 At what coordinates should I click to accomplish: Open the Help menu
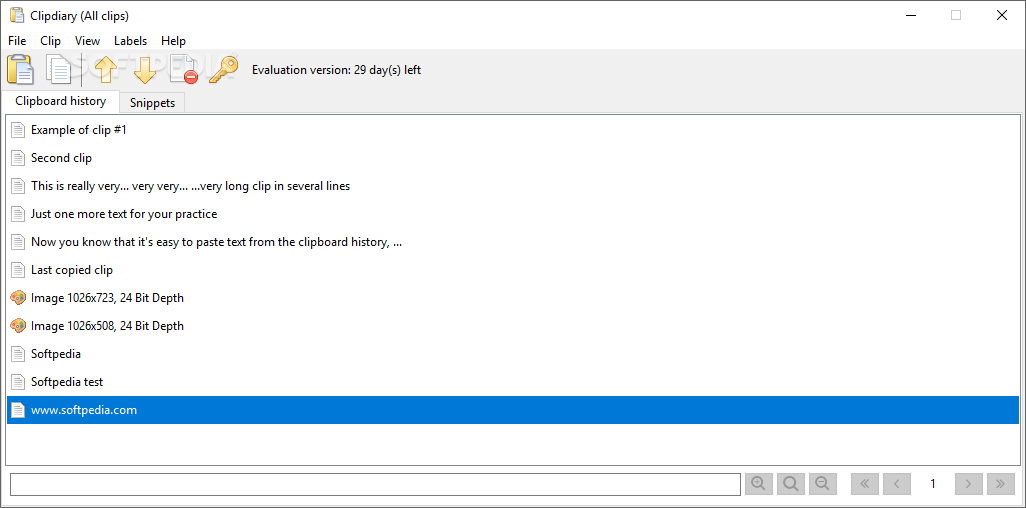pos(173,41)
